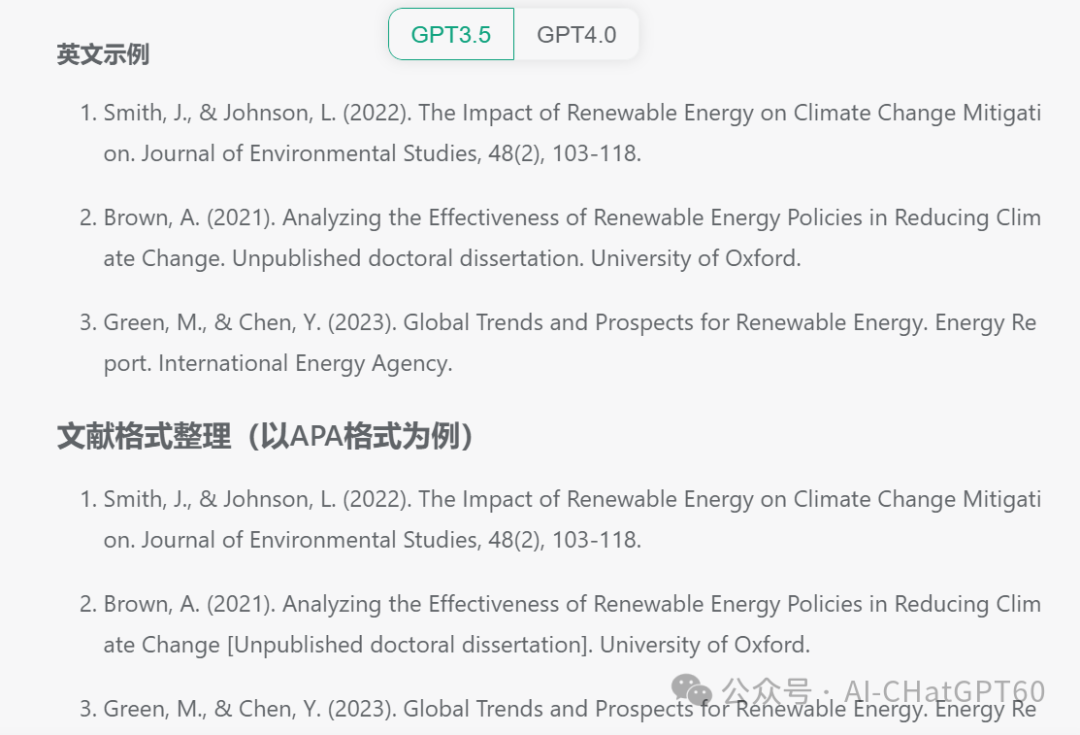Click list number 3 under 英文示例
Image resolution: width=1080 pixels, height=735 pixels.
pos(88,322)
